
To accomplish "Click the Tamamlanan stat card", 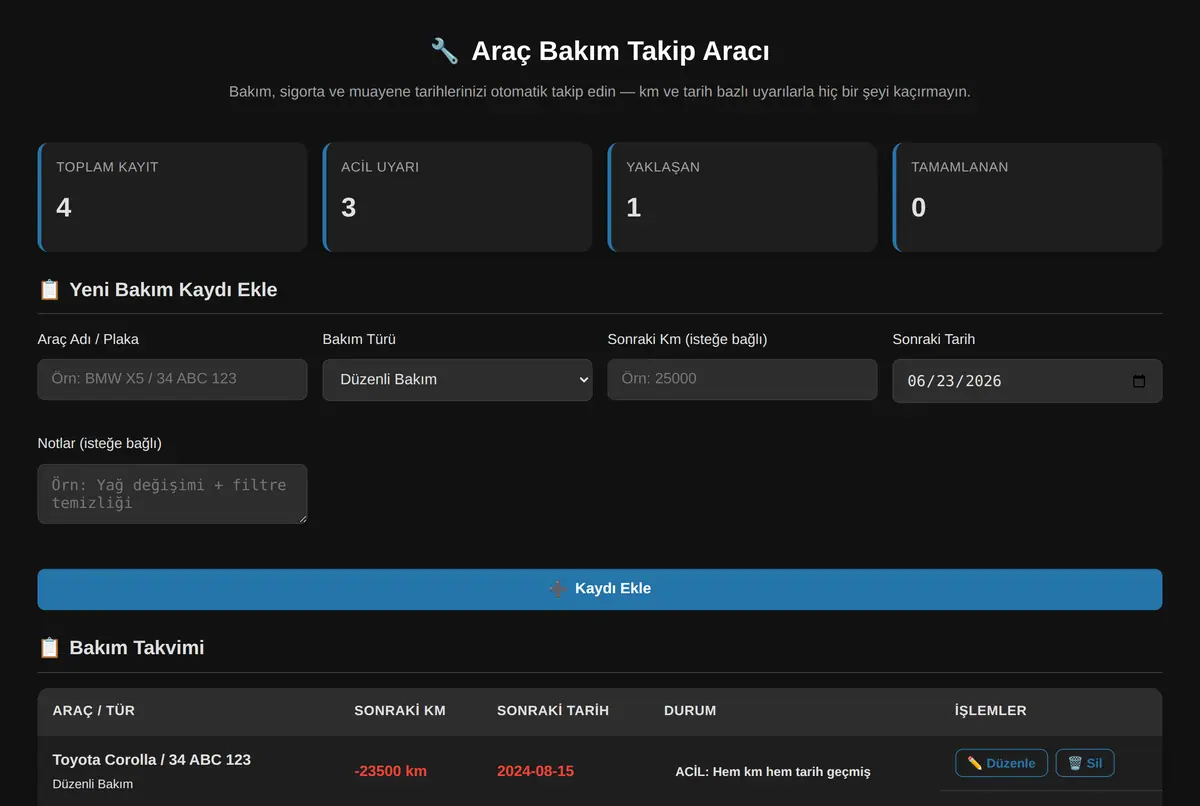I will [1027, 197].
